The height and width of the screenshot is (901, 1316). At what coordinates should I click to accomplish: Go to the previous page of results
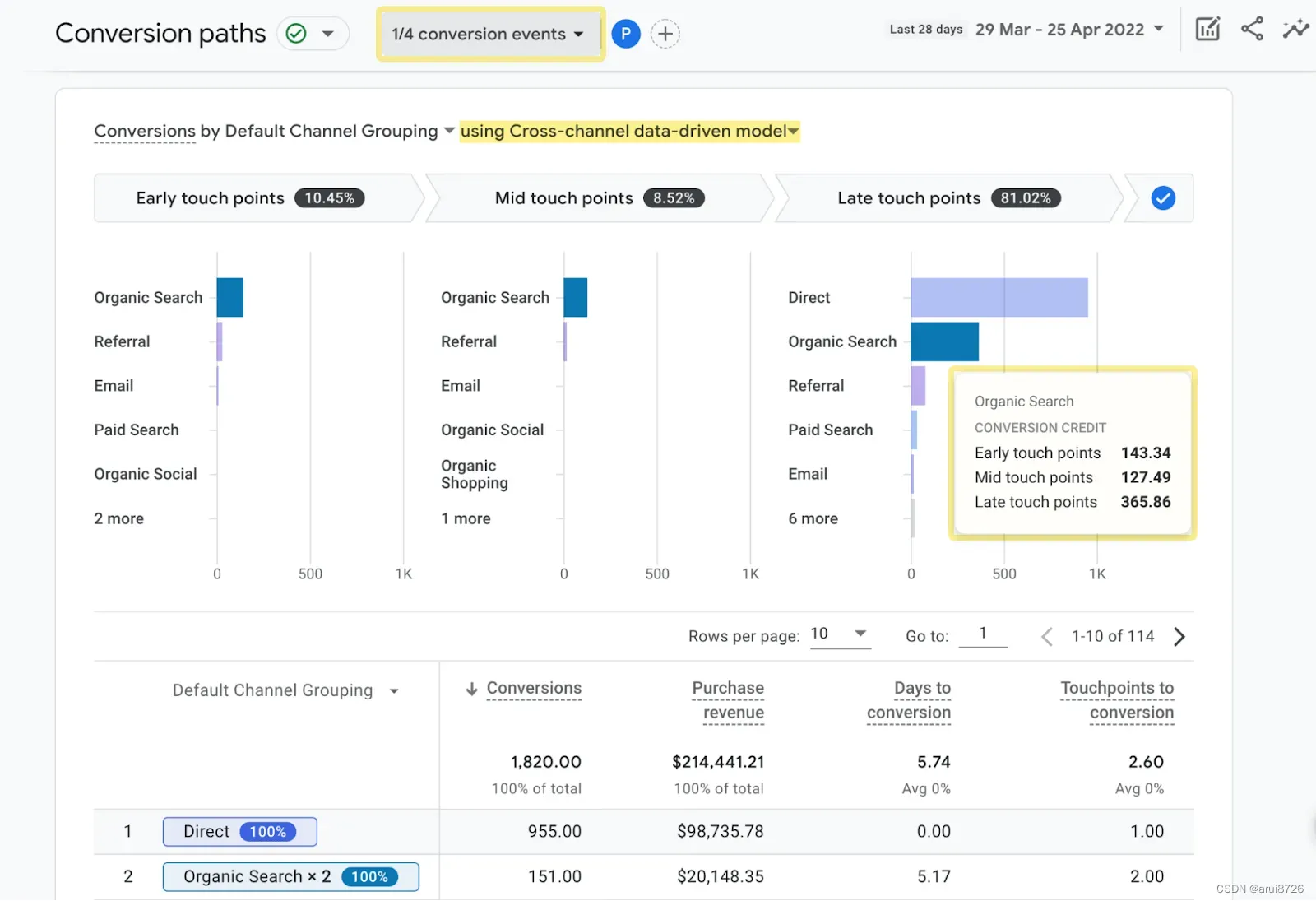tap(1046, 637)
